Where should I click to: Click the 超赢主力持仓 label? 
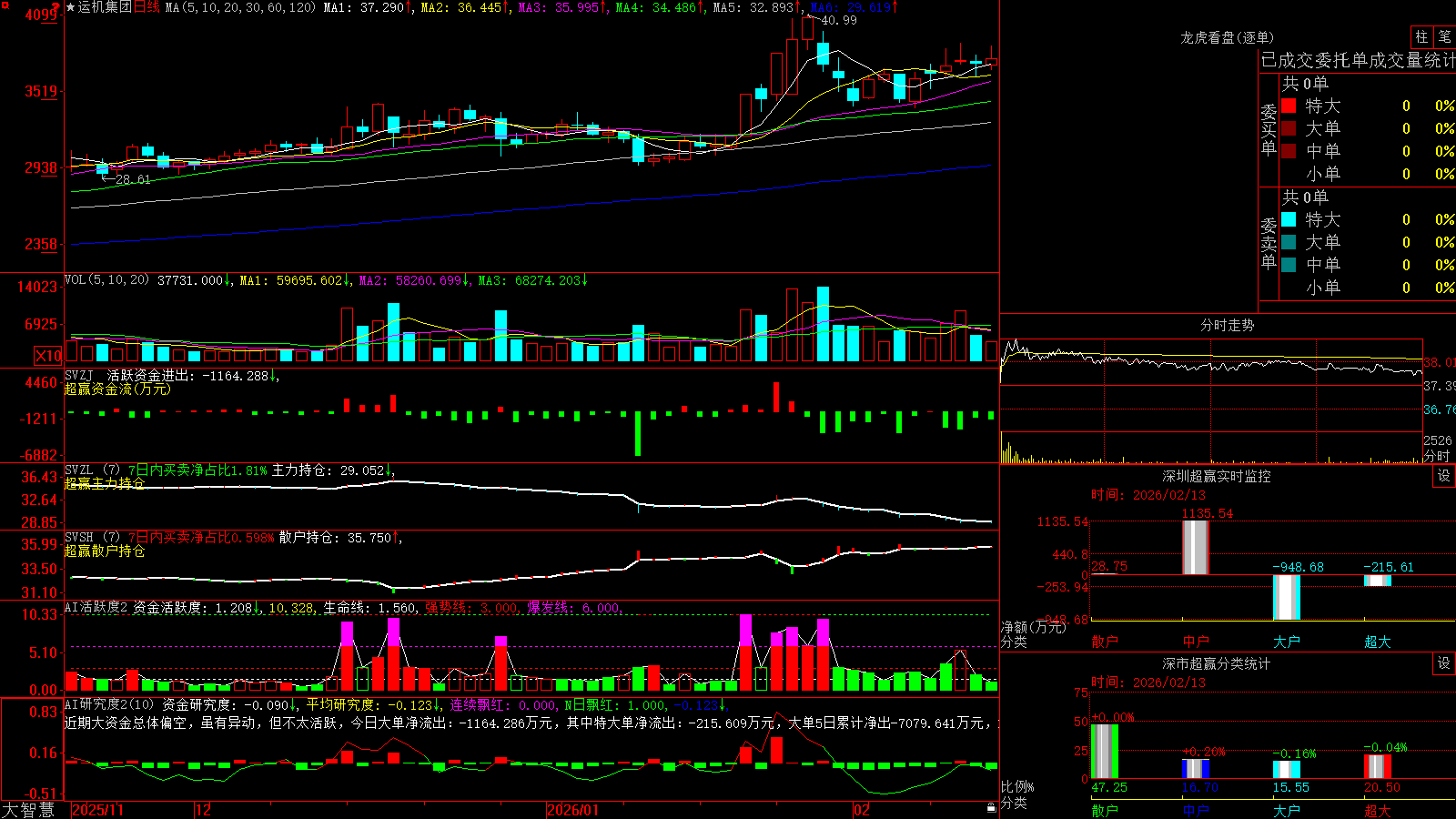105,483
